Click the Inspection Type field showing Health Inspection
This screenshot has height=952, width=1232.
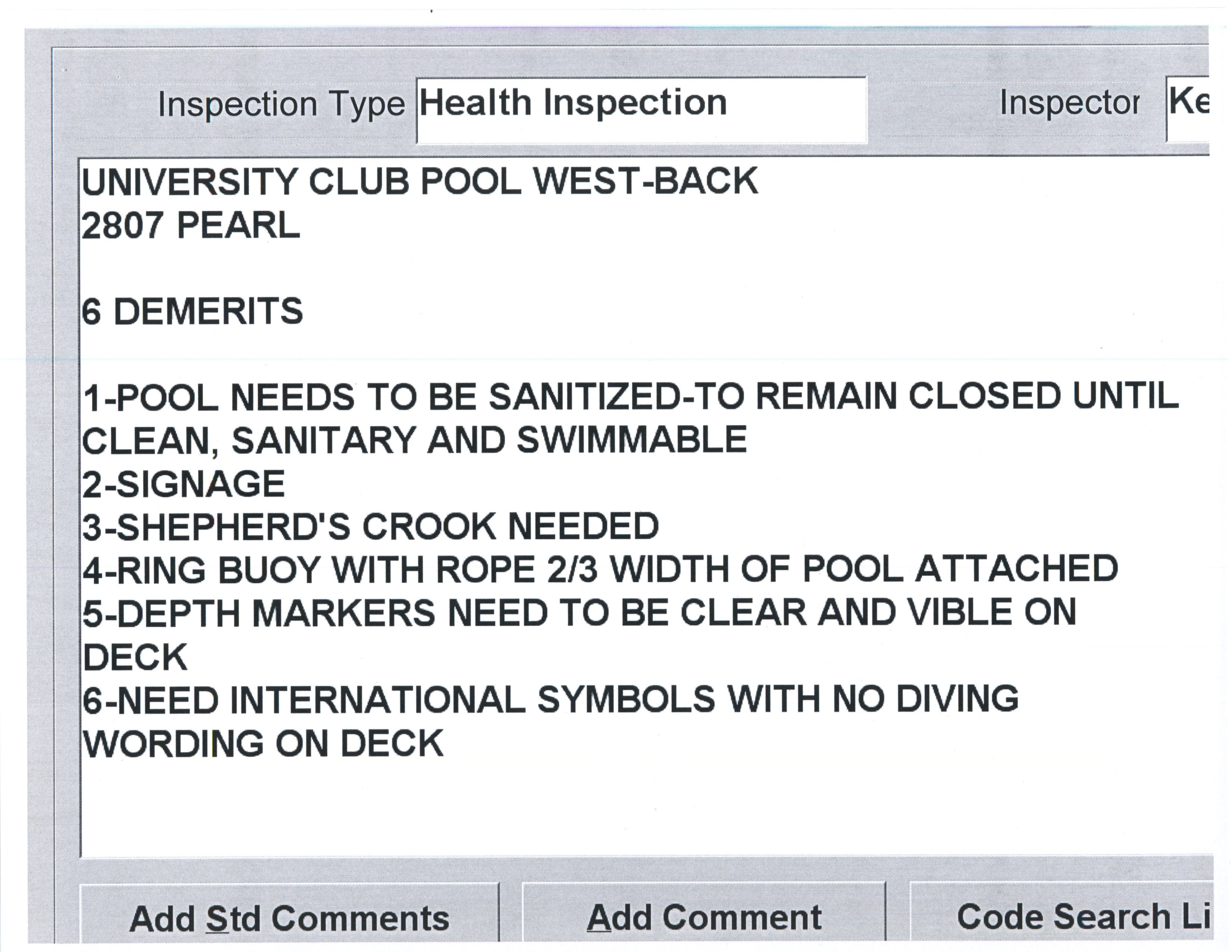tap(641, 109)
